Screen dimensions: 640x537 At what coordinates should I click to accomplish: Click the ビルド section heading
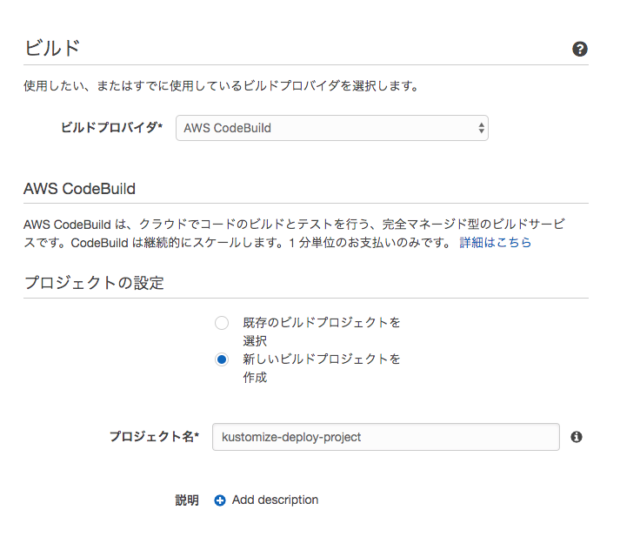pos(52,48)
